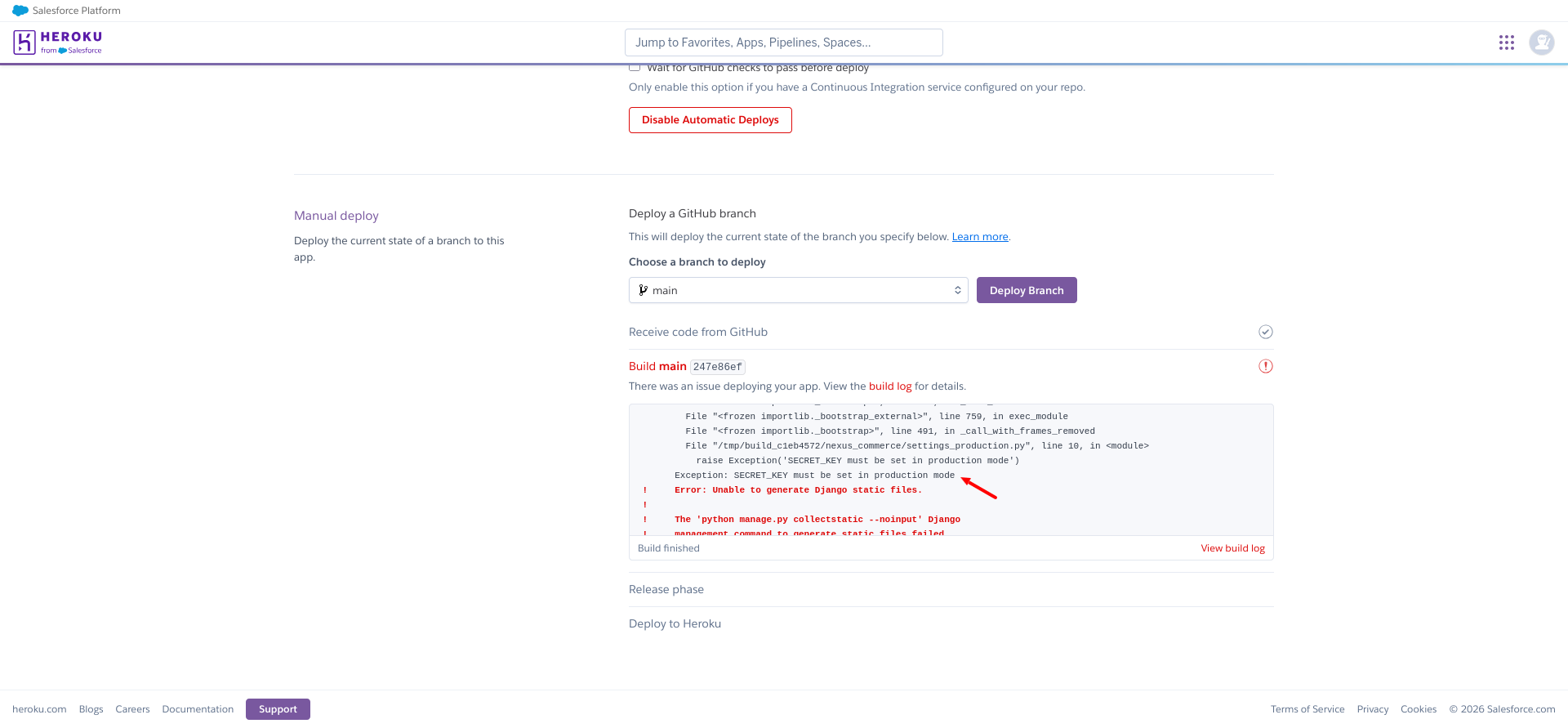Open the Blogs footer link
The image size is (1568, 728).
91,709
